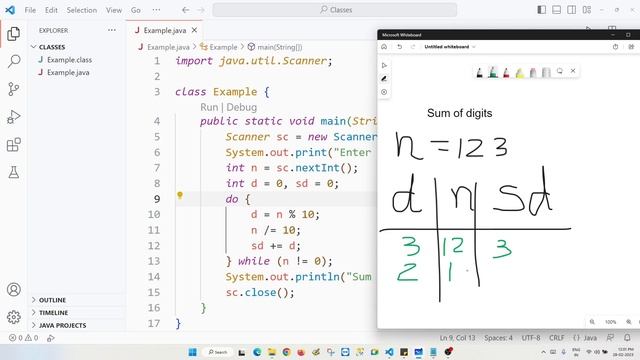
Task: Close the Whiteboard pen tray
Action: (573, 71)
